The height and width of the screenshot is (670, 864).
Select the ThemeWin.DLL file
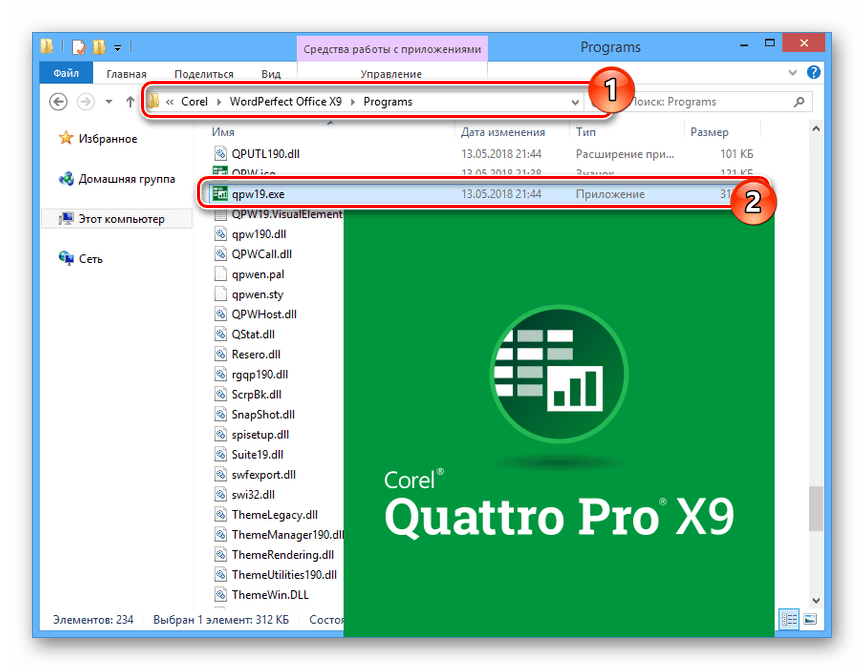[270, 595]
